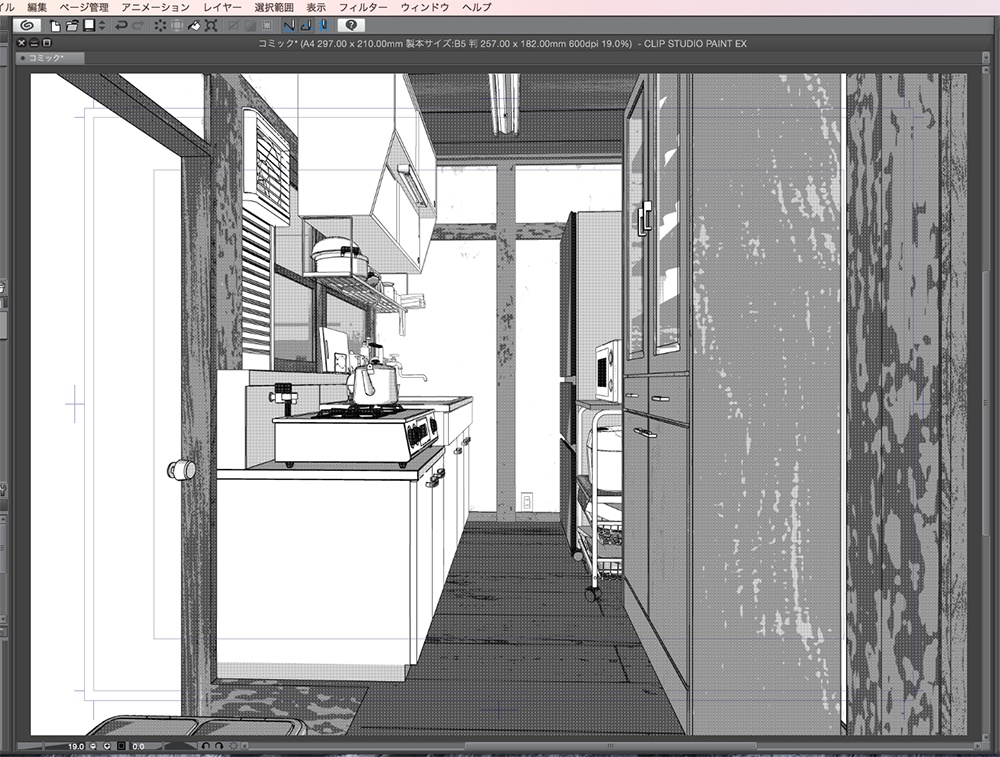Toggle Snap to ruler icon
Screen dimensions: 1000x757
click(290, 26)
